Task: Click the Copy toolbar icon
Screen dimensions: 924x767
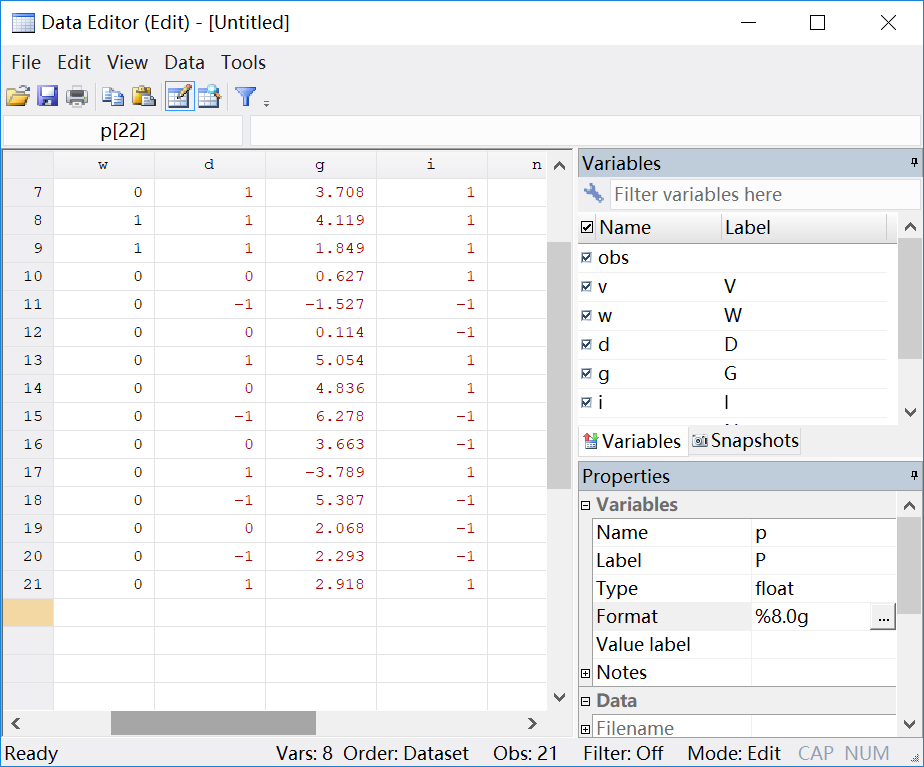Action: pyautogui.click(x=113, y=96)
